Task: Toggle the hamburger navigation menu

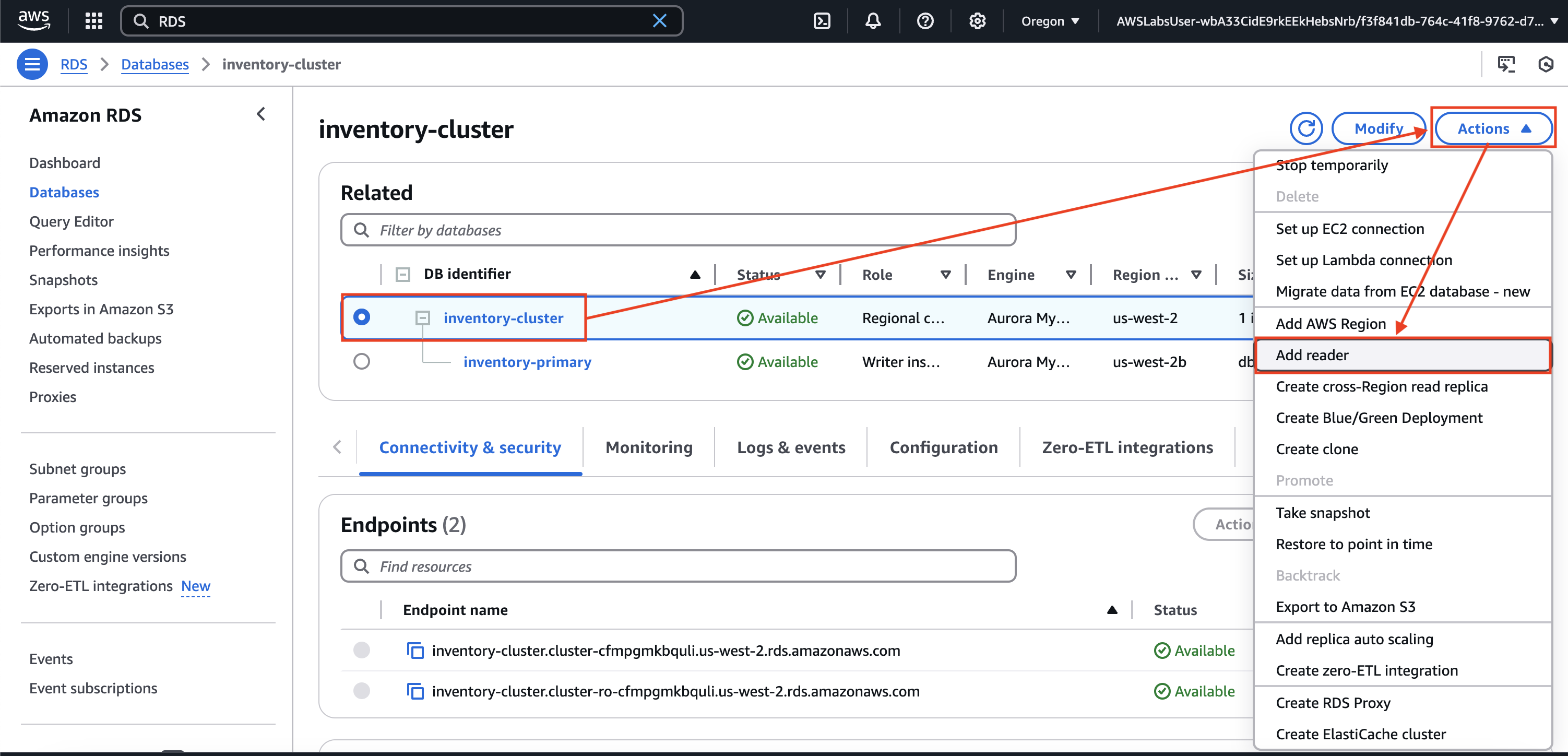Action: tap(32, 64)
